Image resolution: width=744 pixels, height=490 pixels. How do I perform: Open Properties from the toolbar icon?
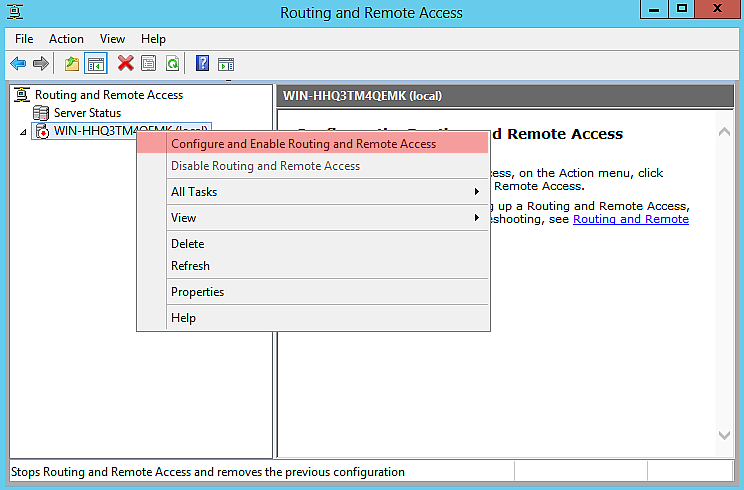tap(148, 63)
